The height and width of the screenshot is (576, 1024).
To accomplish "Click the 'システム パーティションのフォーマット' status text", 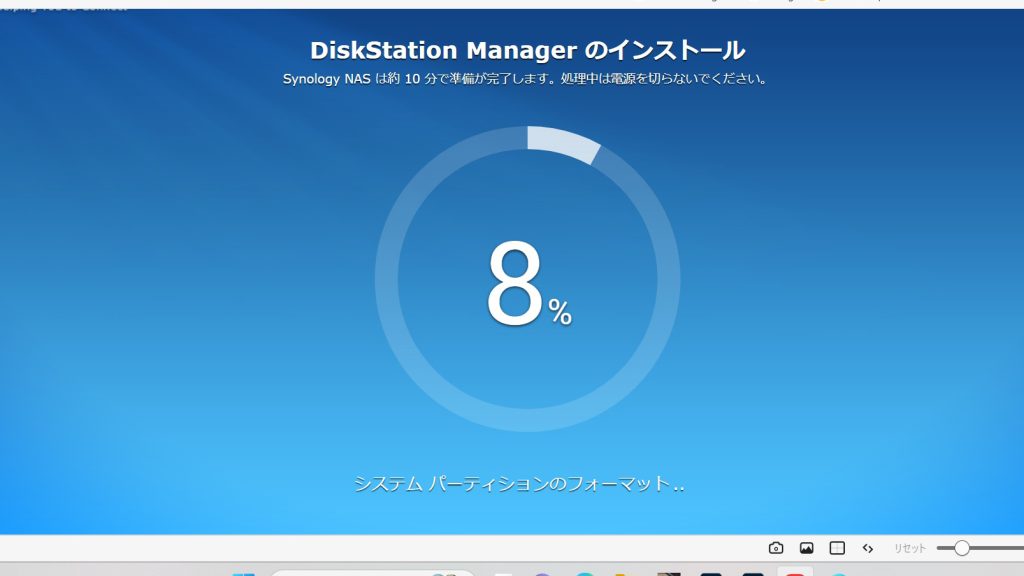I will click(519, 484).
